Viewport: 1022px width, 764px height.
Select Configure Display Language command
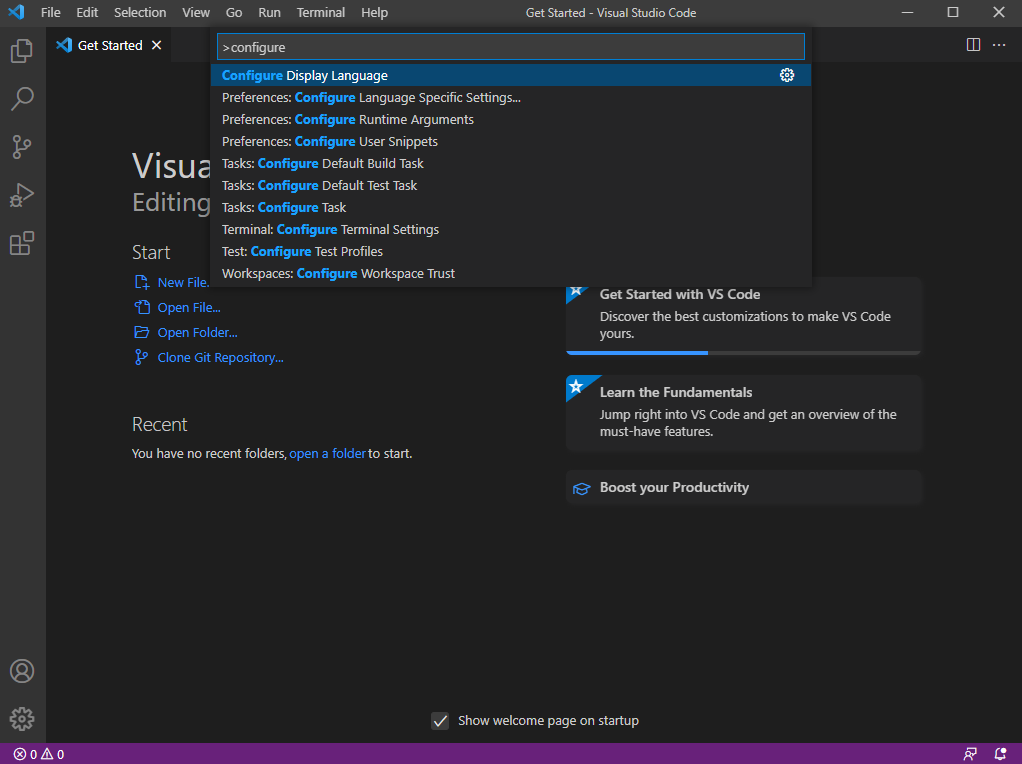(x=511, y=75)
